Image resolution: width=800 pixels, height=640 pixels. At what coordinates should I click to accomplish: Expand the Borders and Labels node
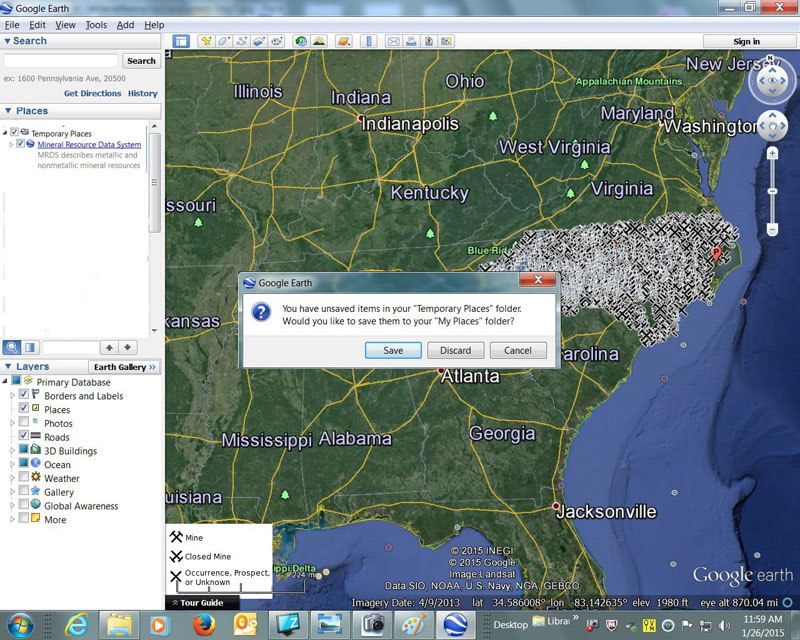pyautogui.click(x=12, y=396)
